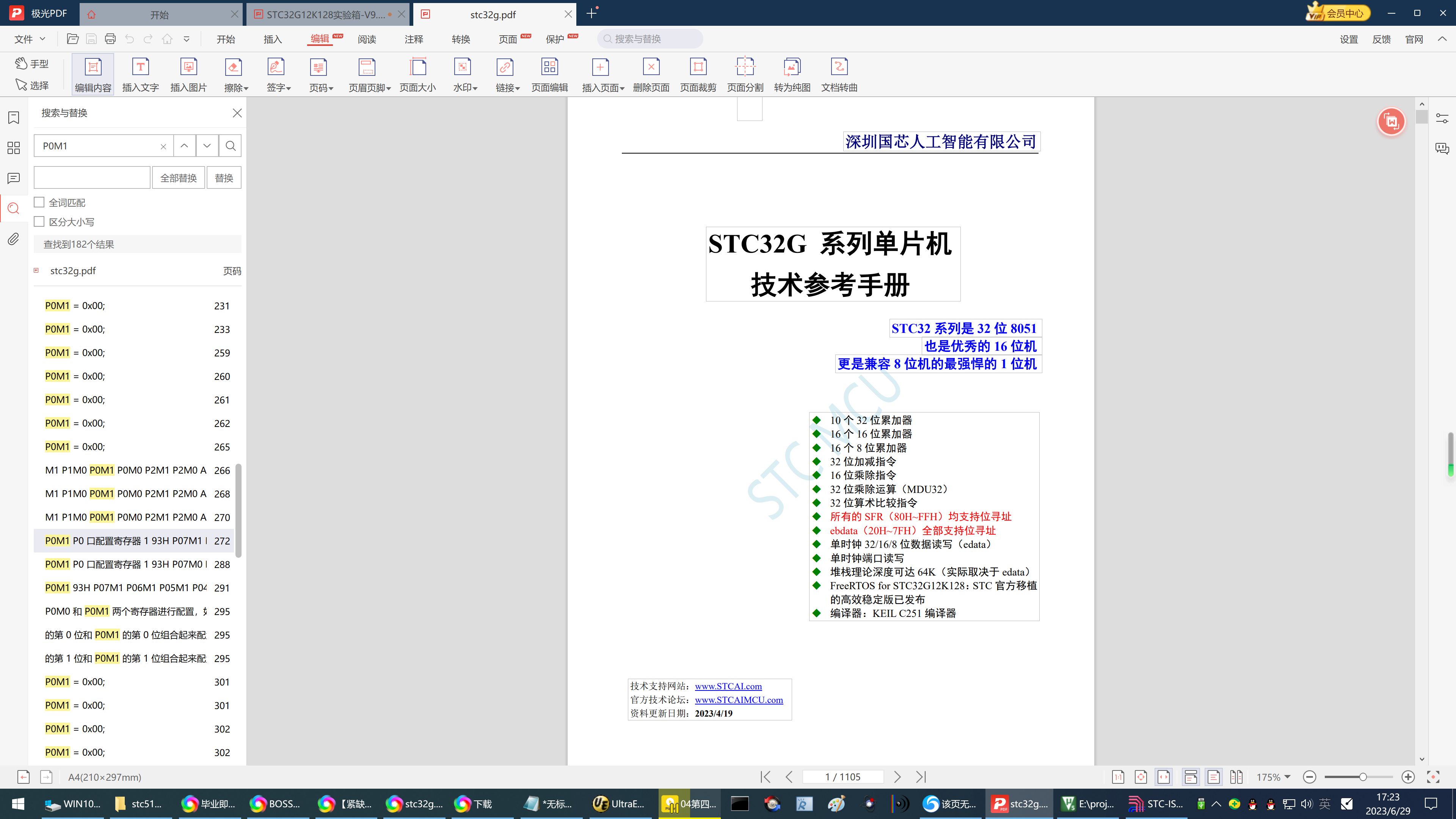Image resolution: width=1456 pixels, height=819 pixels.
Task: Click the red floating convert button
Action: (1392, 121)
